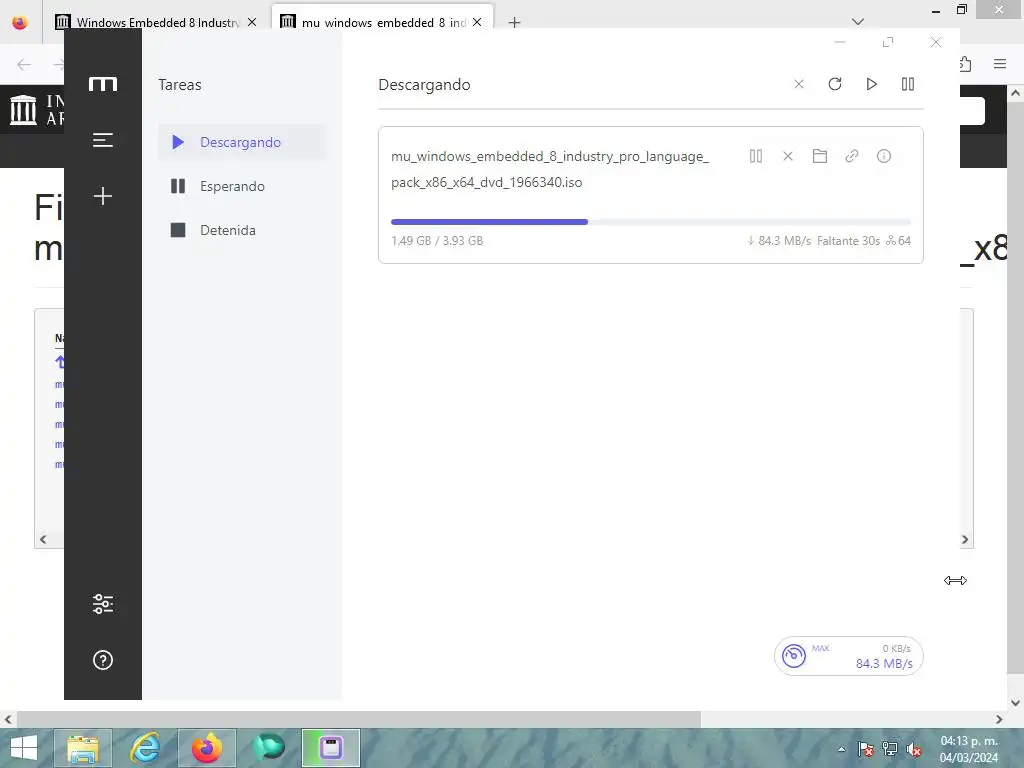Click the connections count 64
The height and width of the screenshot is (768, 1024).
[899, 240]
